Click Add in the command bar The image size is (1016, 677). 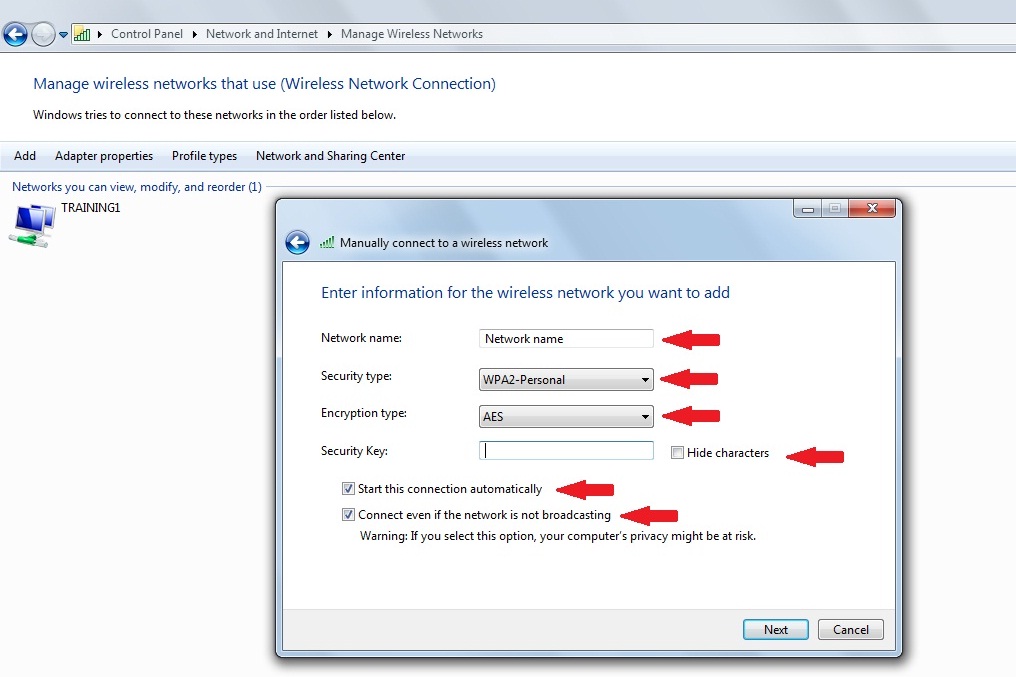[25, 155]
